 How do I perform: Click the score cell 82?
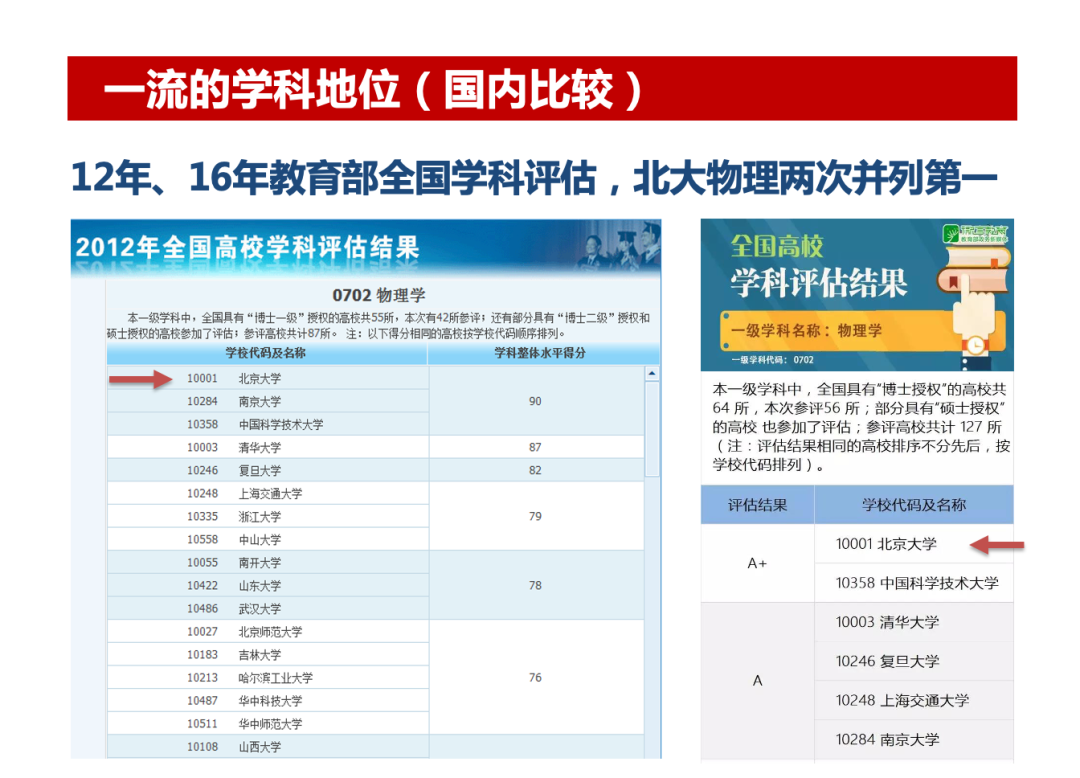[x=536, y=471]
